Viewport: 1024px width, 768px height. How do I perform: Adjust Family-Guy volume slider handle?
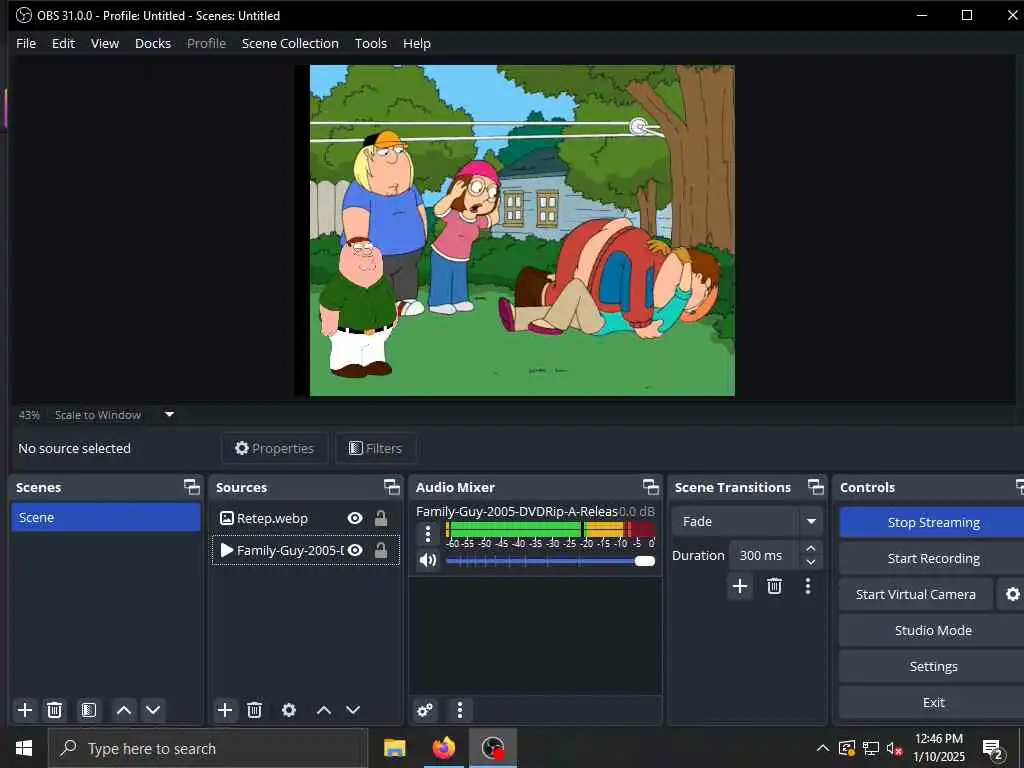point(645,561)
